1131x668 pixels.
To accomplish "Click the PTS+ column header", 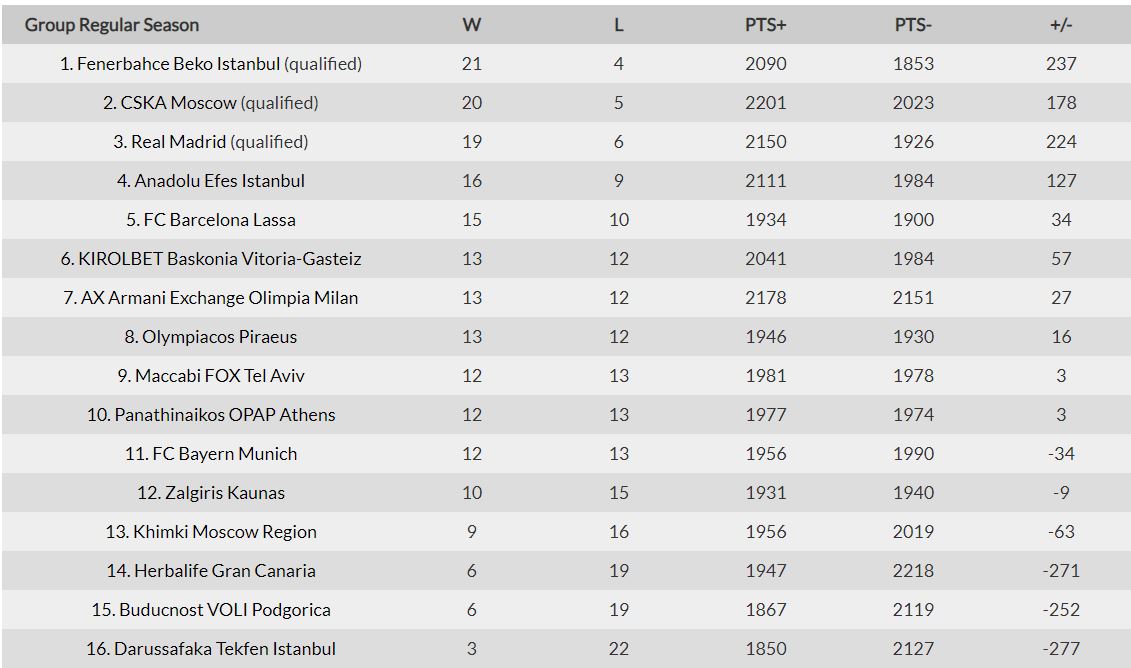I will (x=766, y=25).
